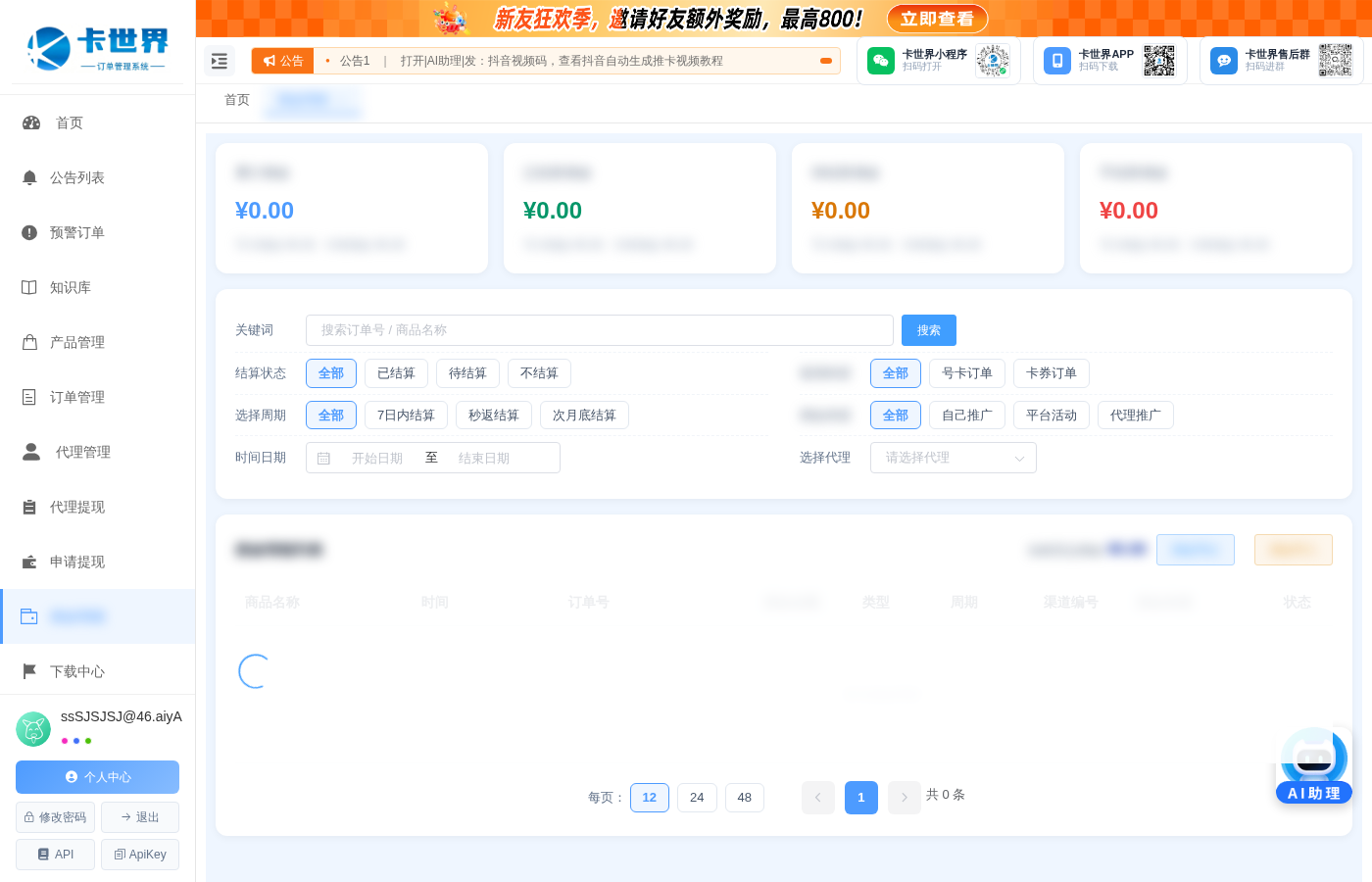Screen dimensions: 1372x882
Task: Click the WeChat mini-program icon
Action: [881, 61]
